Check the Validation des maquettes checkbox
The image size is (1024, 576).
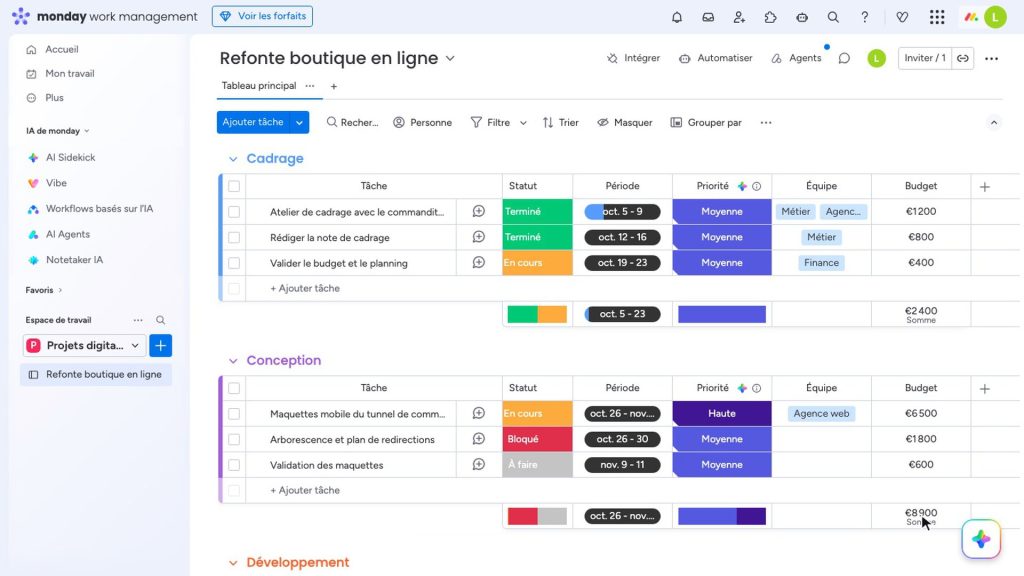(234, 465)
